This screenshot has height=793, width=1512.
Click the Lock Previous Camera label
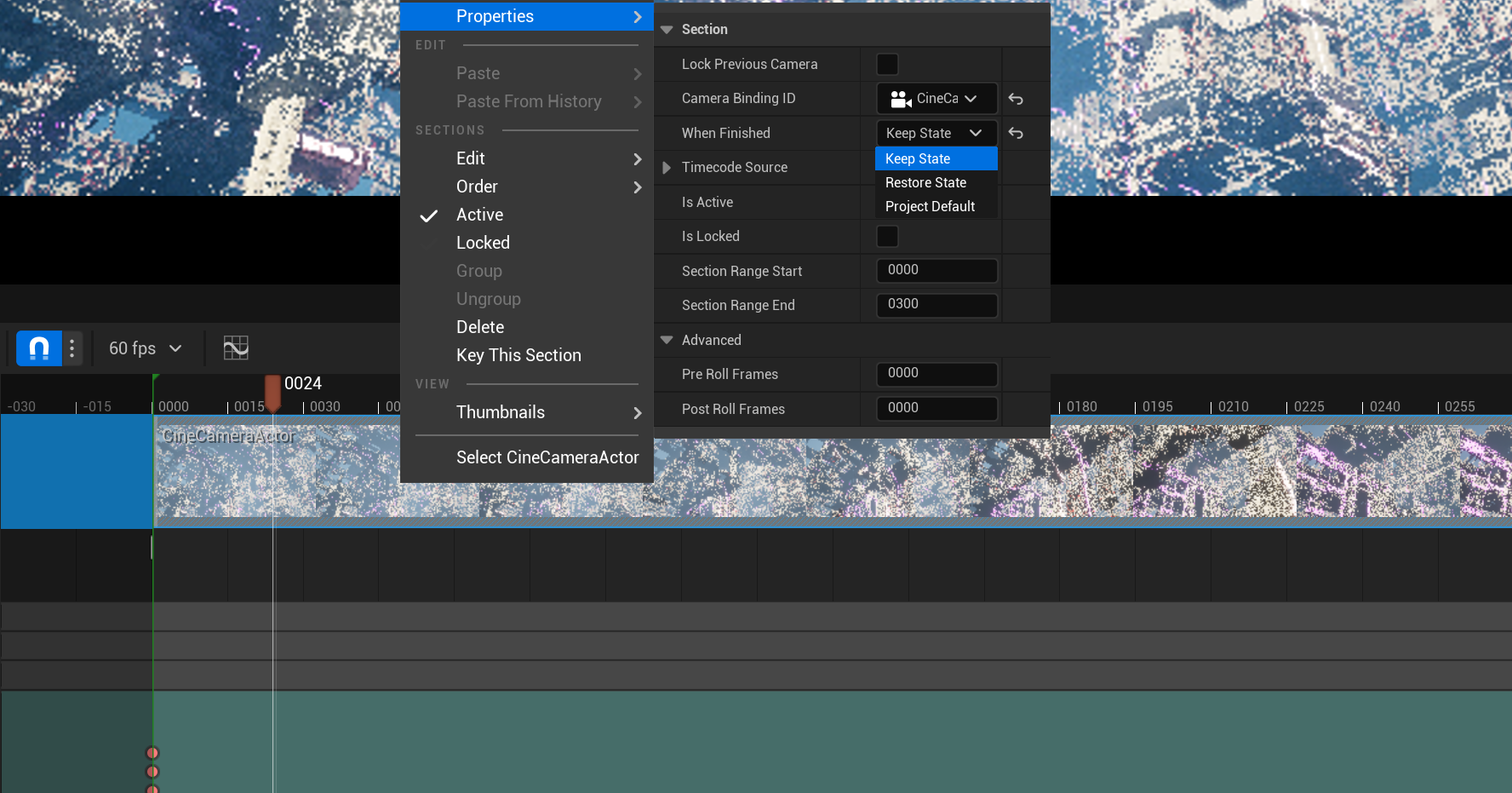[x=749, y=64]
